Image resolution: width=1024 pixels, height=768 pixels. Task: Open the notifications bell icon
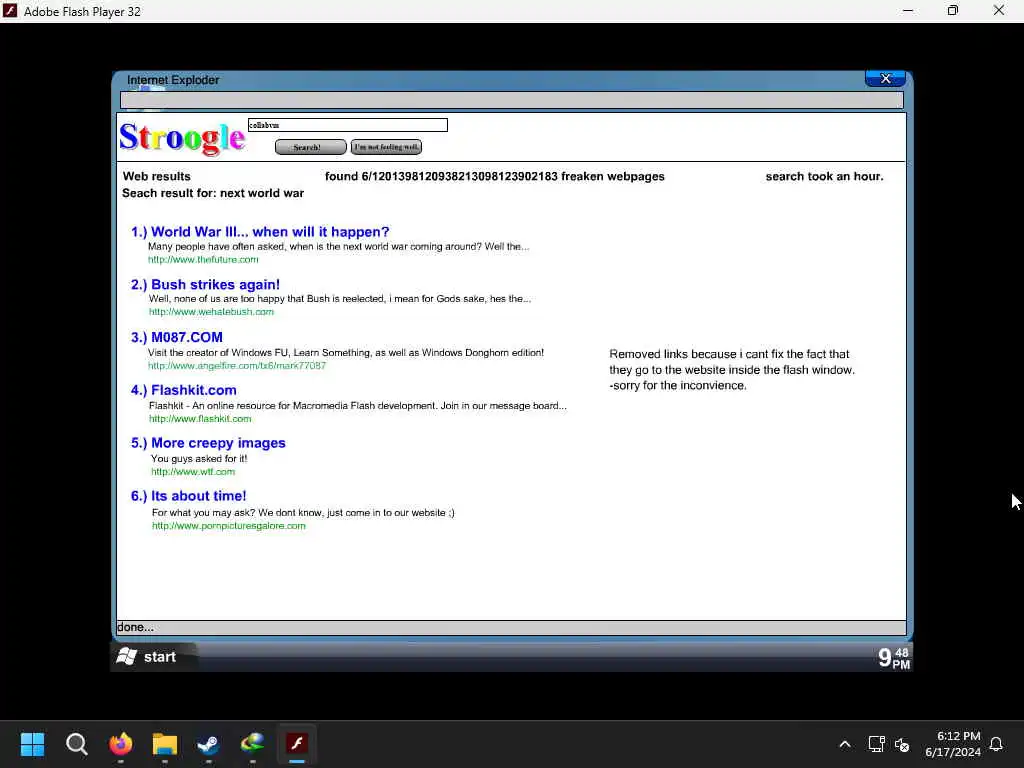(x=996, y=744)
